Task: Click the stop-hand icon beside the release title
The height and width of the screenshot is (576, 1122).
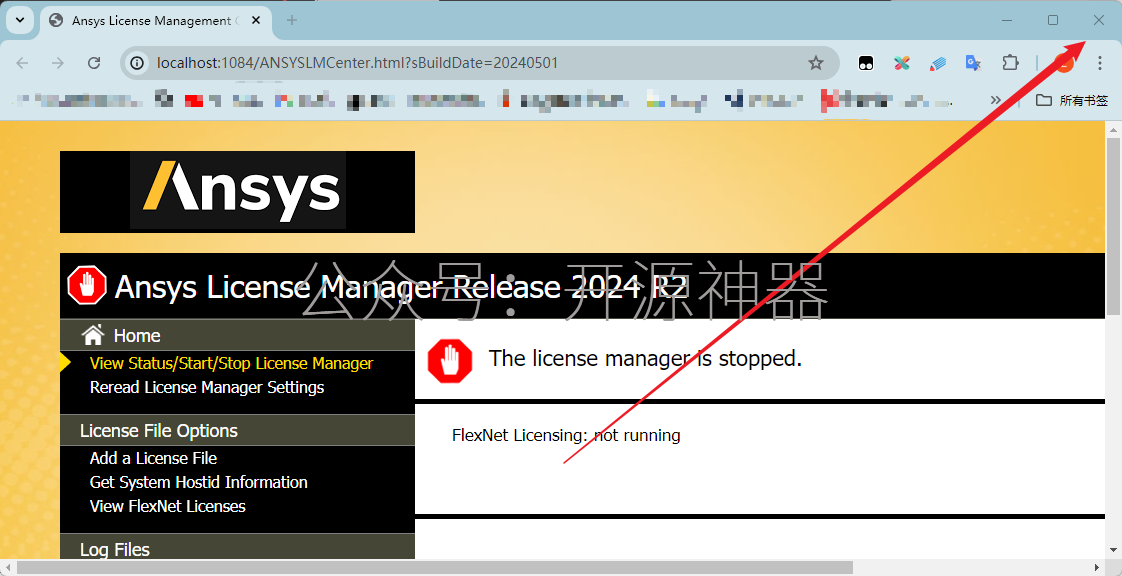Action: click(87, 285)
